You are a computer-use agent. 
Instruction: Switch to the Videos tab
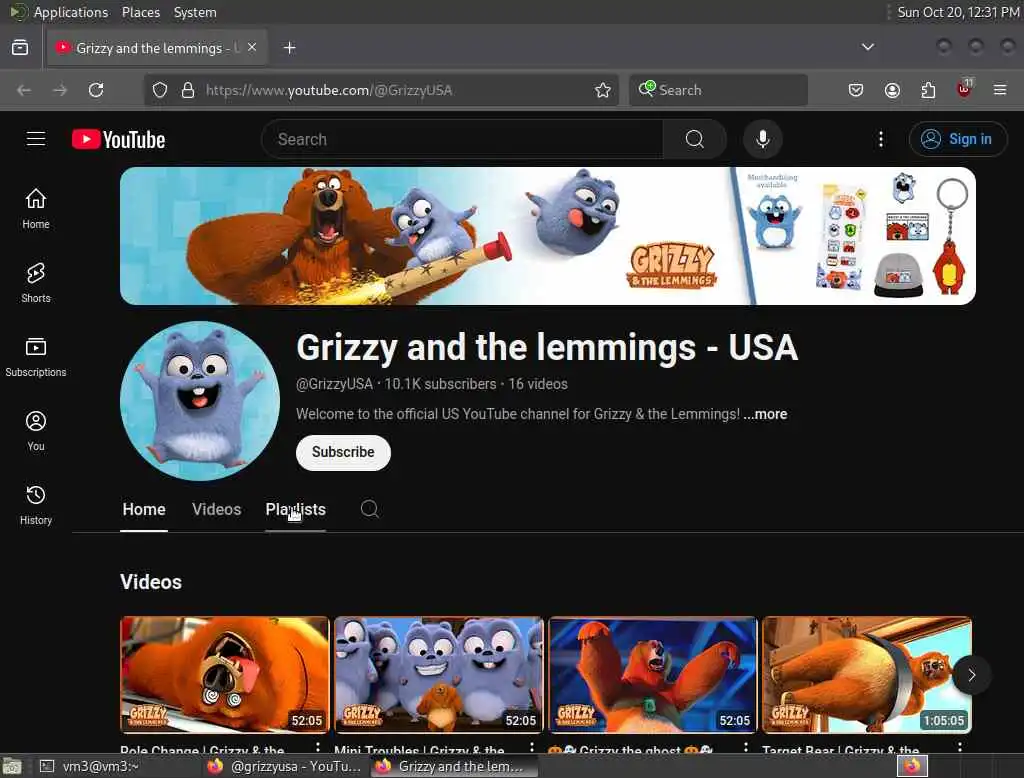pos(216,510)
